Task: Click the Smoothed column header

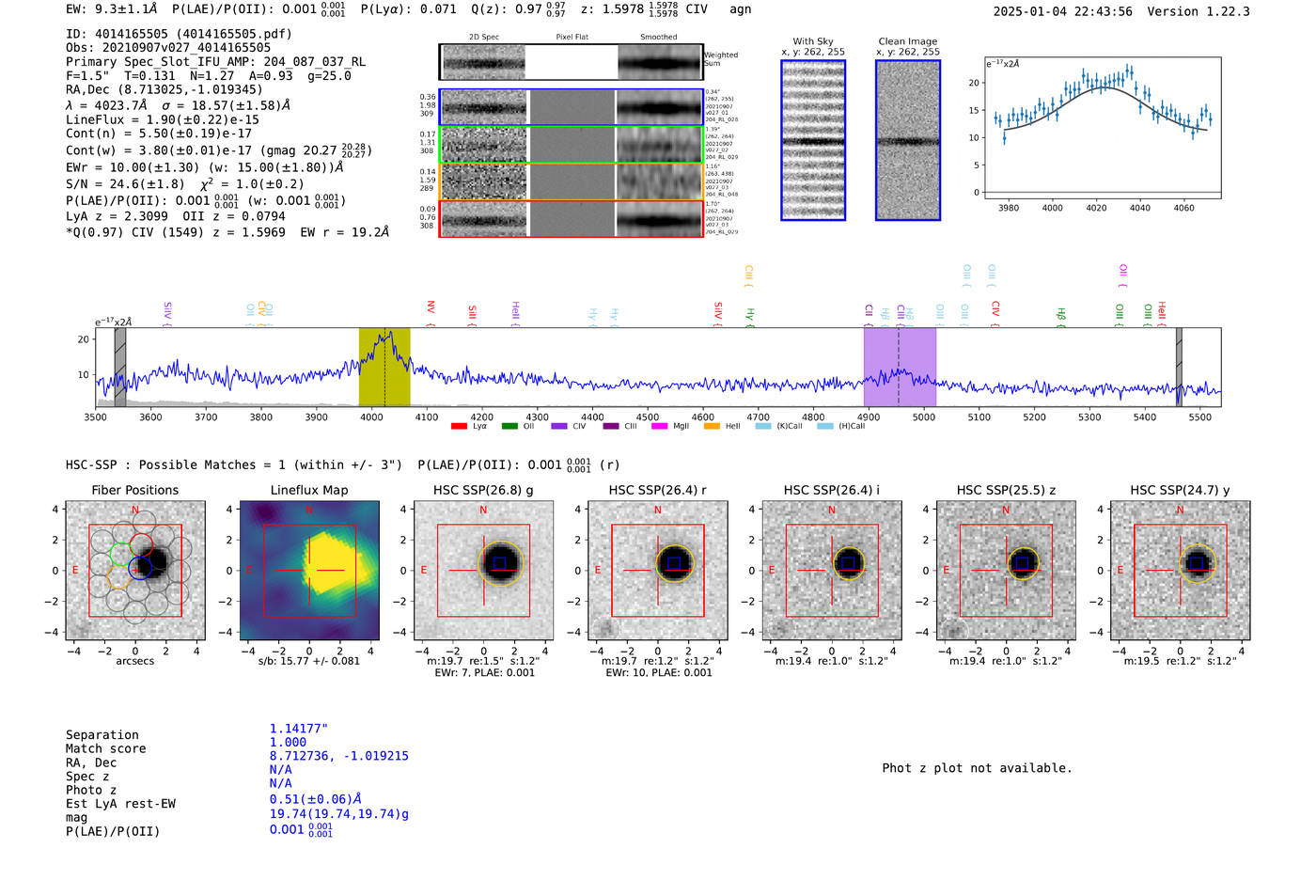Action: 658,38
